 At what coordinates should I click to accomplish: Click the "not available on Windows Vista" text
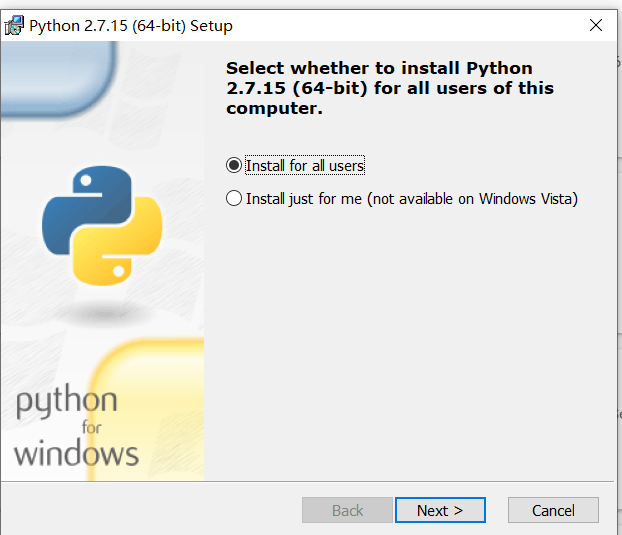click(x=473, y=198)
